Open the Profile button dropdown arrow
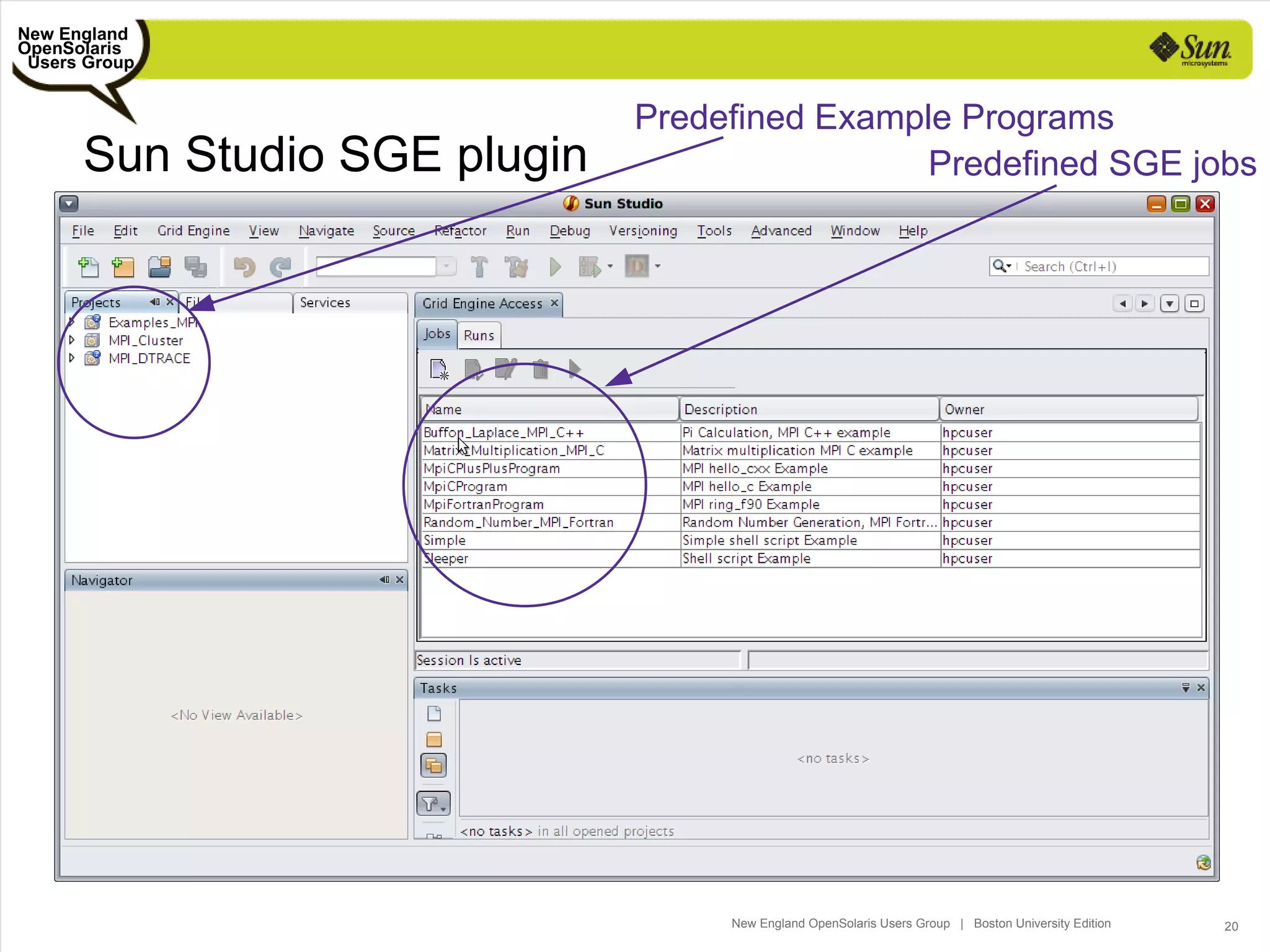This screenshot has height=952, width=1270. [x=657, y=267]
